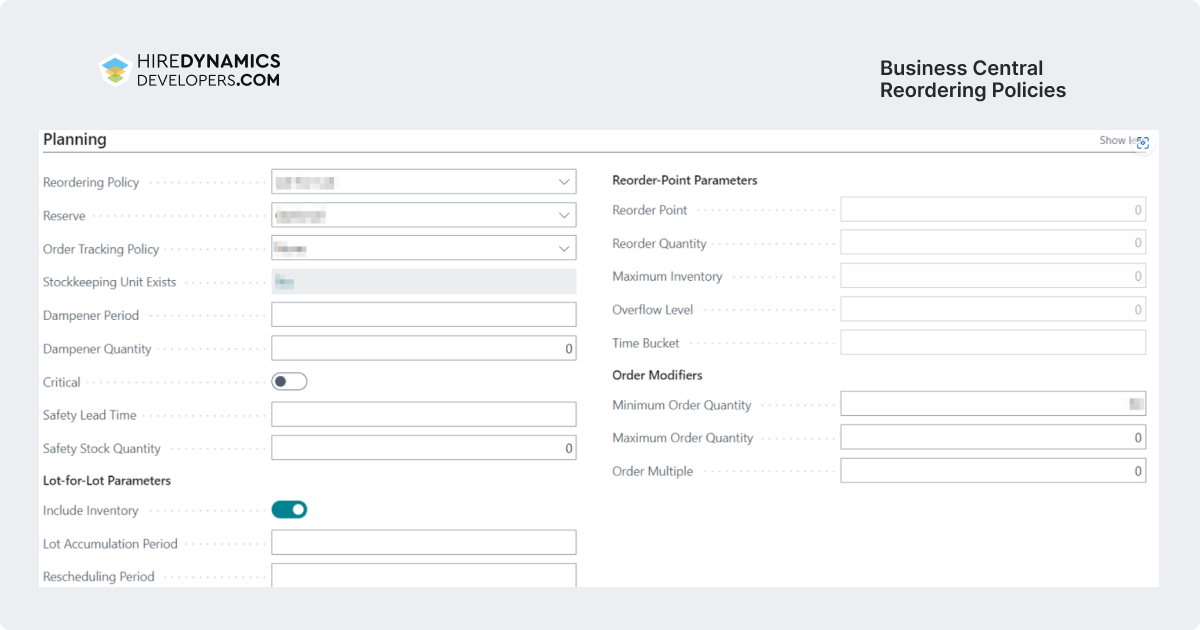
Task: Click the screenshot capture icon near Show less
Action: tap(1143, 143)
